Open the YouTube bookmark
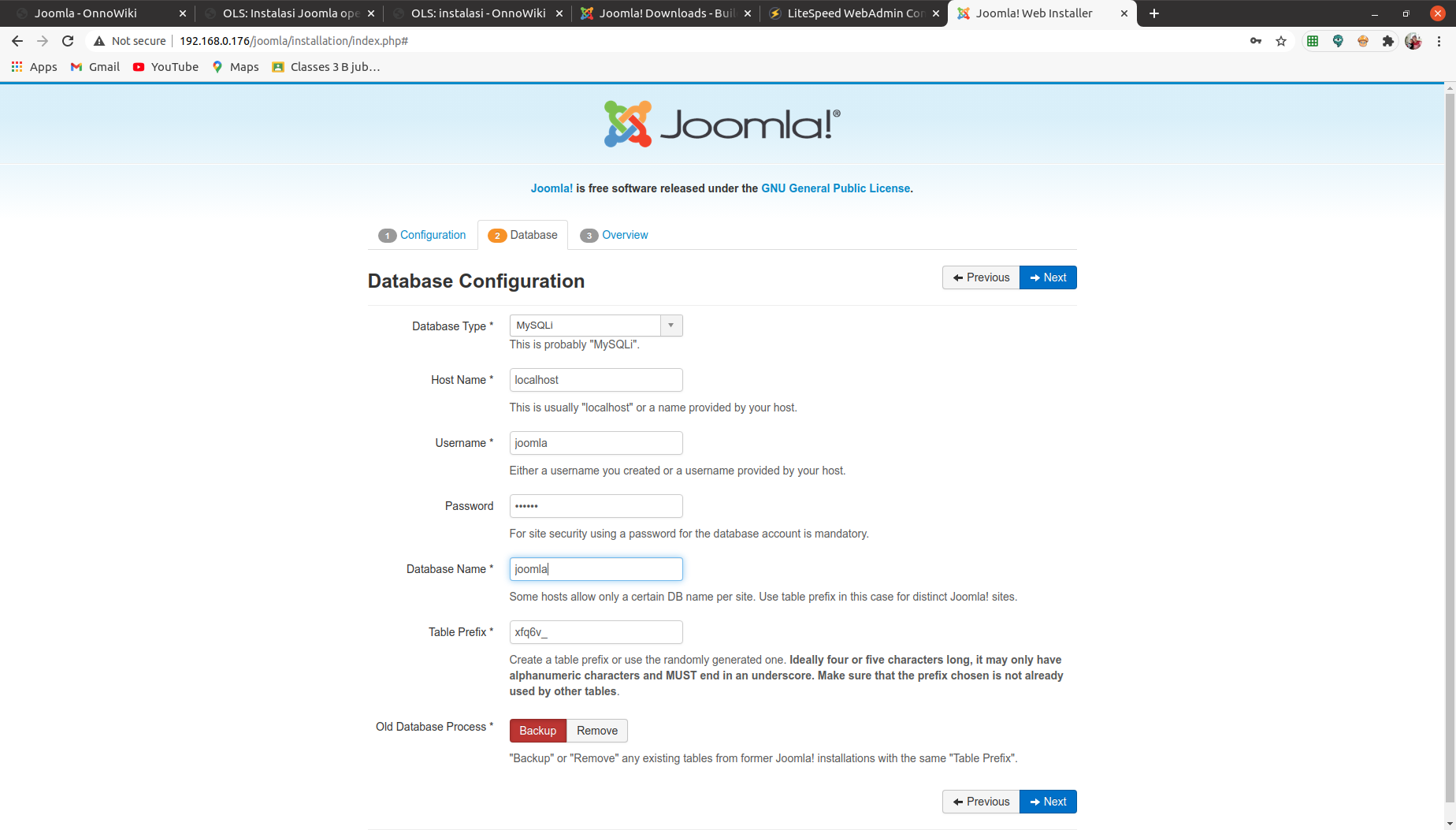Image resolution: width=1456 pixels, height=830 pixels. point(165,67)
